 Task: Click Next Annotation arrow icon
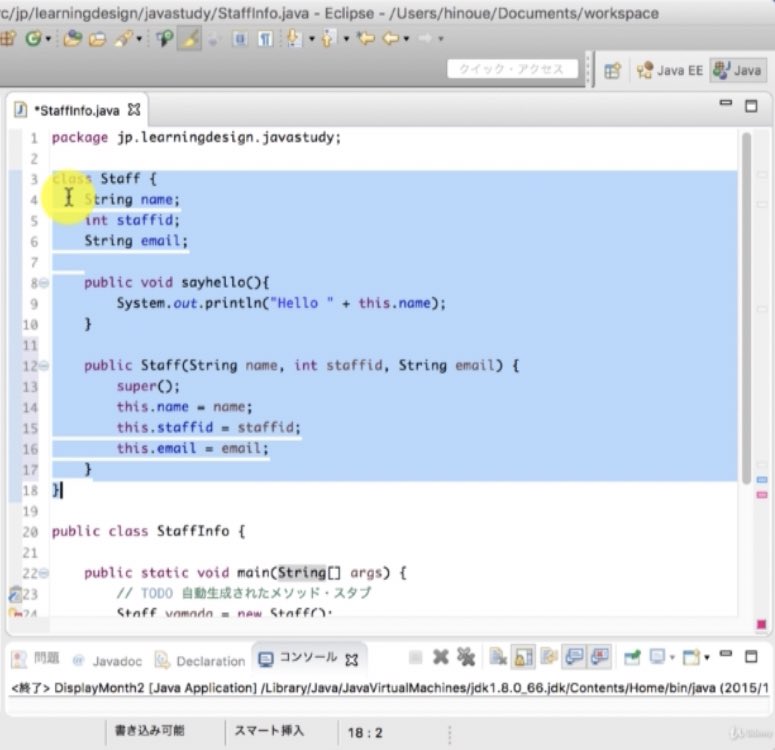(295, 39)
